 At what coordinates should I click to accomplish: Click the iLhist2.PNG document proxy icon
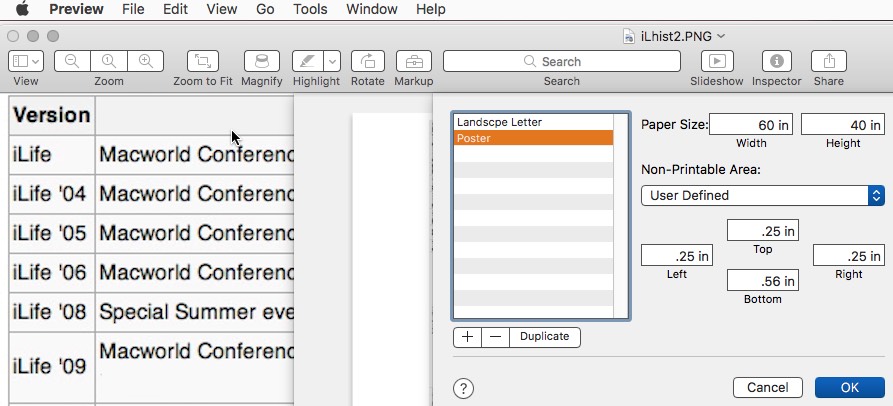coord(629,36)
